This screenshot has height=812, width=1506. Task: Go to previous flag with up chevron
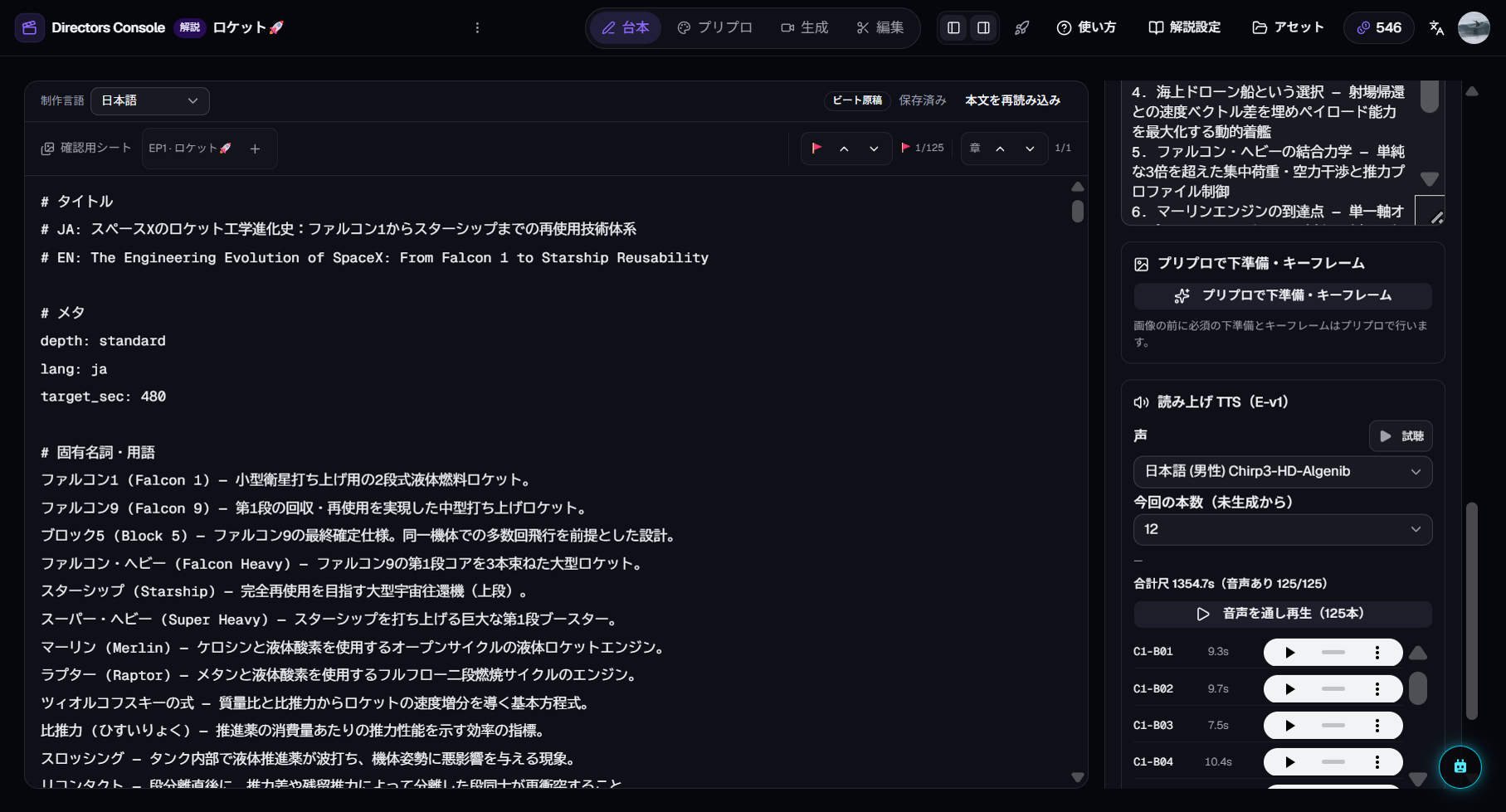[x=844, y=148]
